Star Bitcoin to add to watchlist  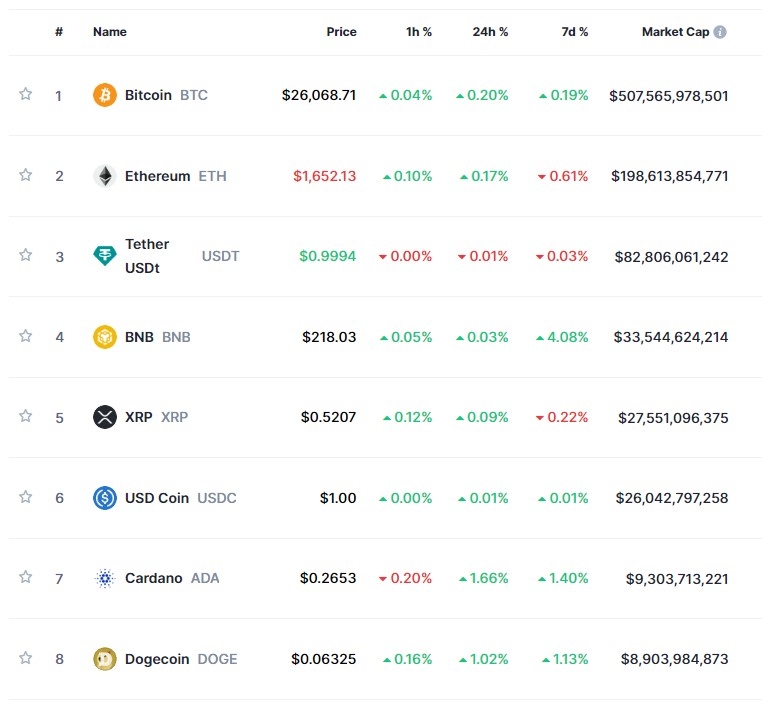[x=25, y=94]
